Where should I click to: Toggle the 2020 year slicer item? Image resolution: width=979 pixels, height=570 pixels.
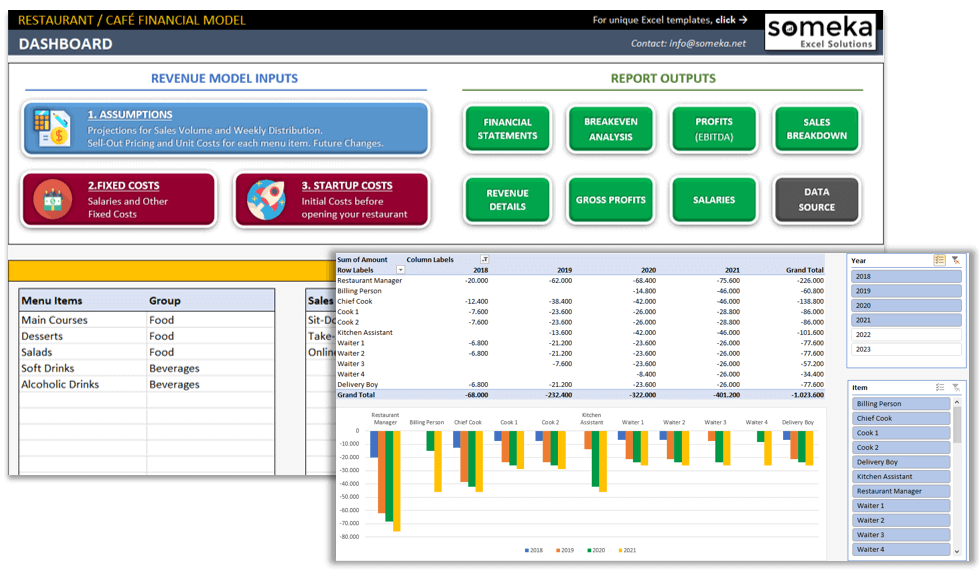click(x=906, y=305)
